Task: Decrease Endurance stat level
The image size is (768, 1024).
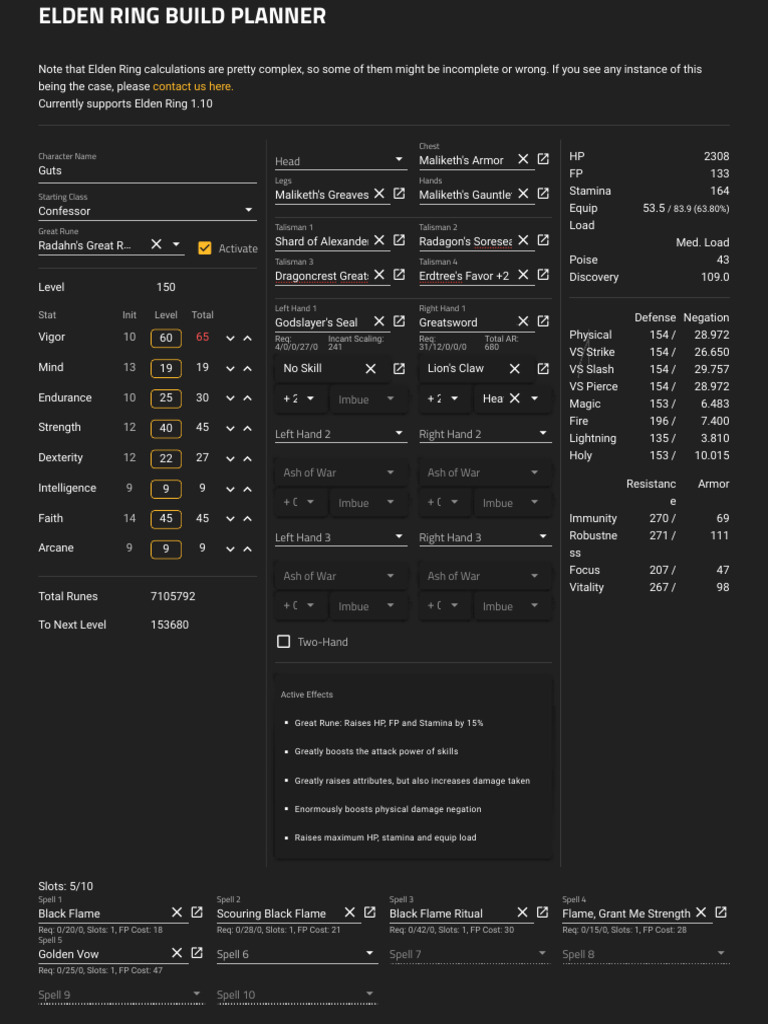Action: [x=230, y=398]
